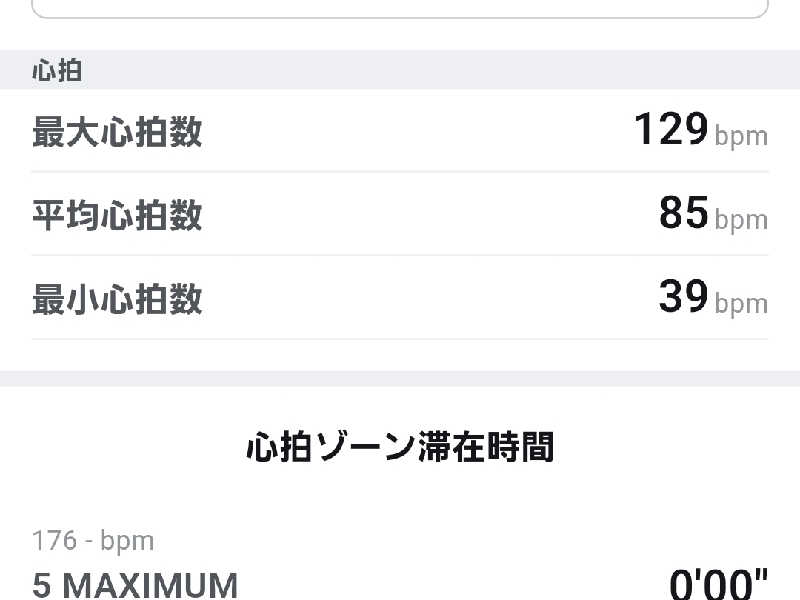Select the 最小心拍数 label
Viewport: 800px width, 600px height.
click(x=117, y=299)
